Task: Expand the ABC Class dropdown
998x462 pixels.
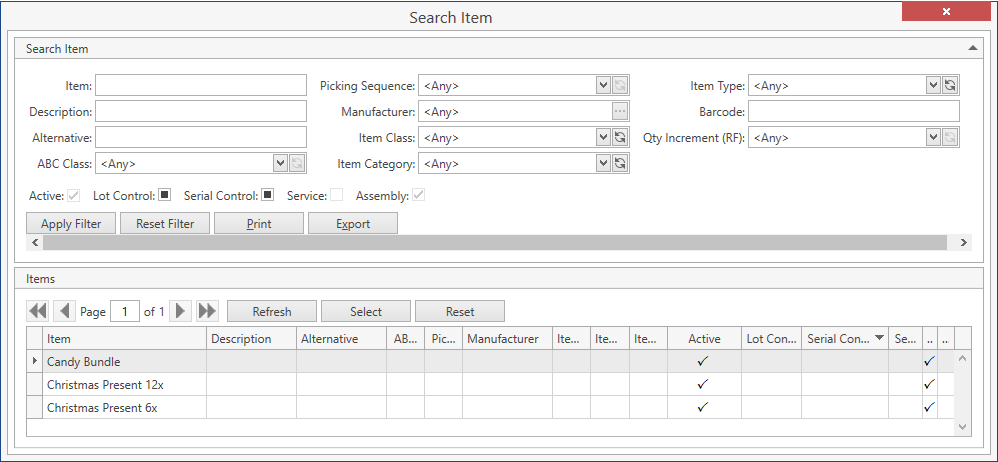Action: click(x=280, y=163)
